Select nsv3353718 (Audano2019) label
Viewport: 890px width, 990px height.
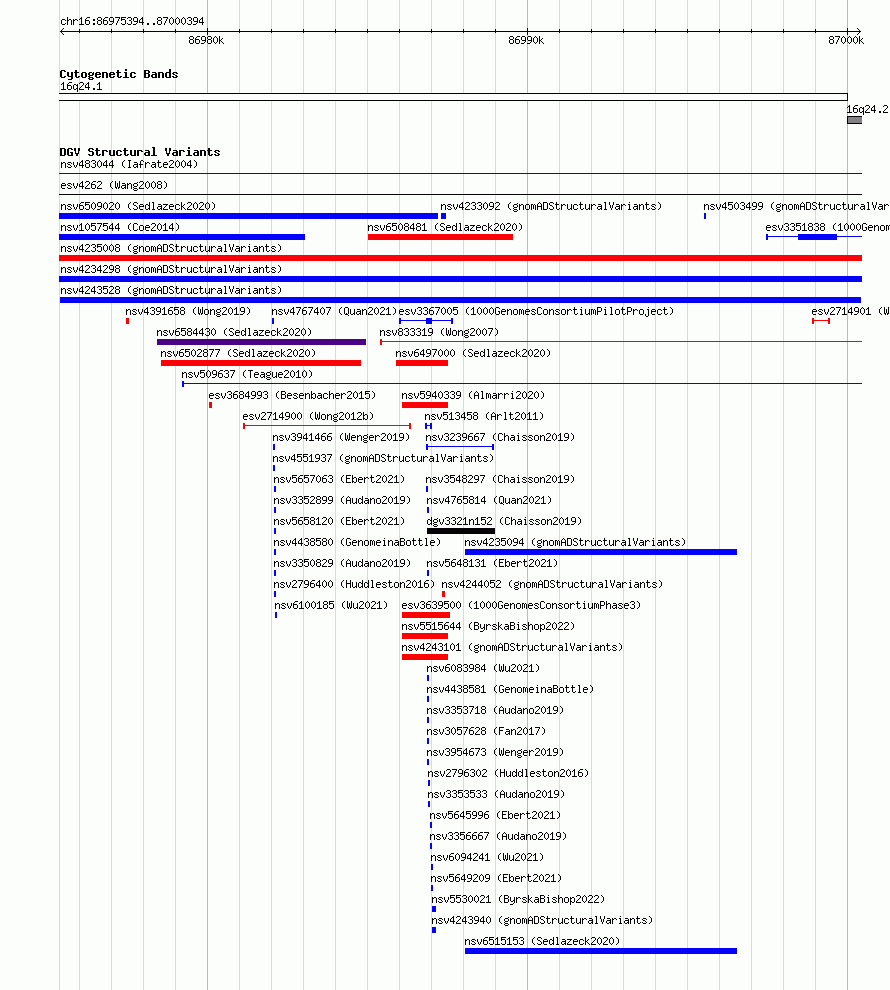coord(495,710)
